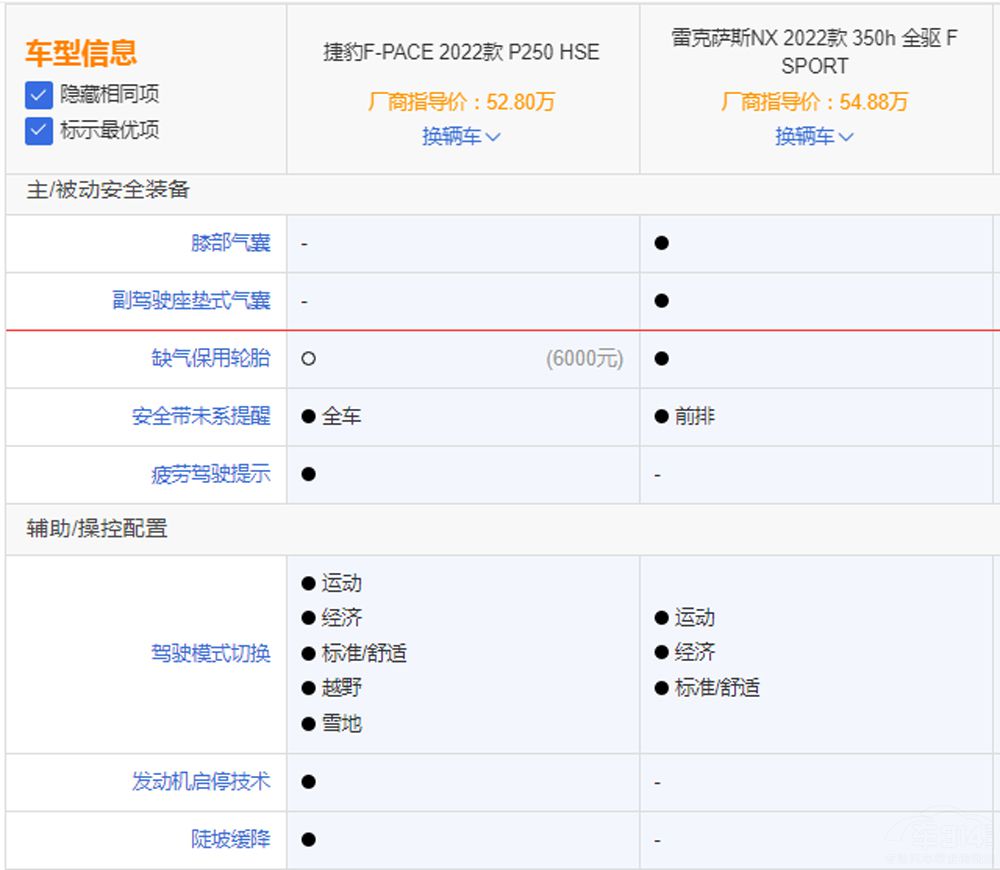Open the 发动机启停技术 link
The width and height of the screenshot is (1000, 870).
[x=201, y=781]
